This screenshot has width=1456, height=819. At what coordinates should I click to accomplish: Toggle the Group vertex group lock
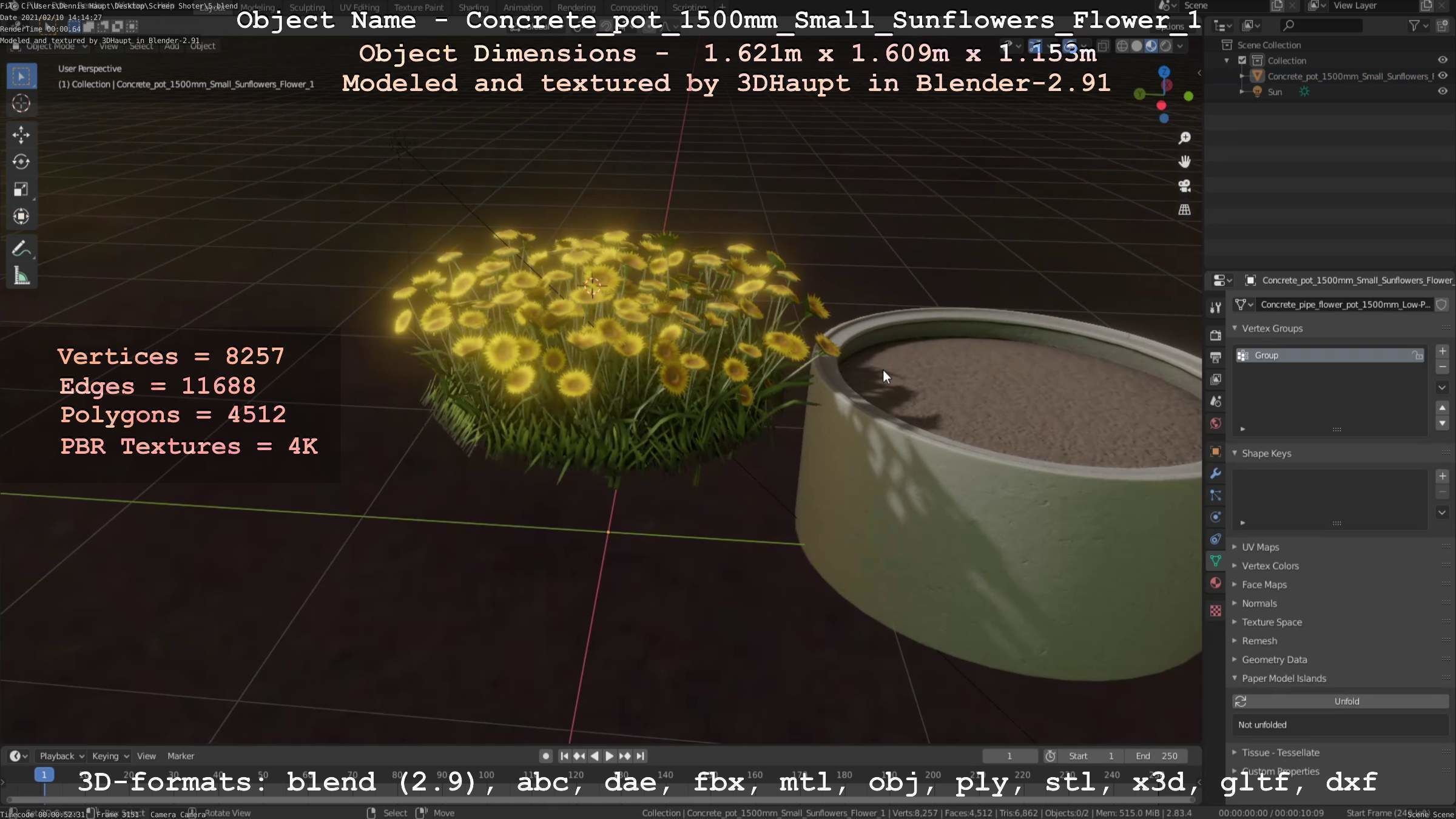click(x=1417, y=356)
